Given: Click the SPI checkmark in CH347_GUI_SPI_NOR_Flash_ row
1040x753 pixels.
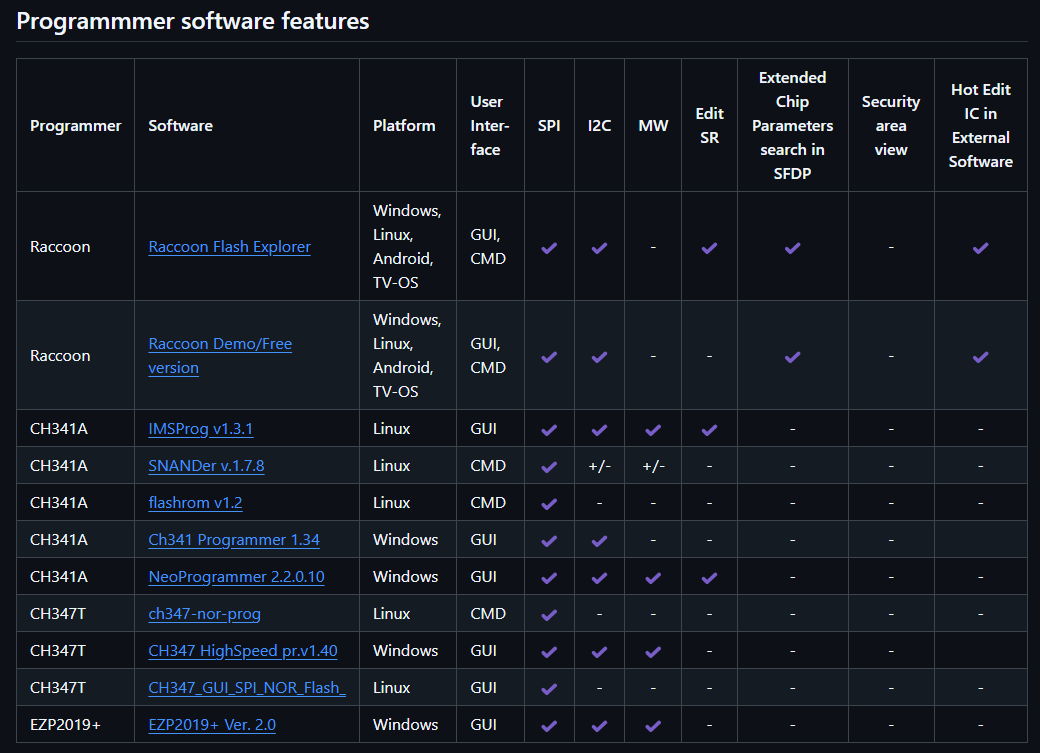Looking at the screenshot, I should click(549, 689).
